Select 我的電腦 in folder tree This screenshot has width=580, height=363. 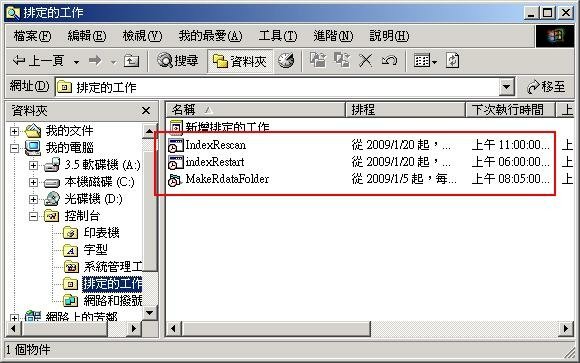coord(70,148)
